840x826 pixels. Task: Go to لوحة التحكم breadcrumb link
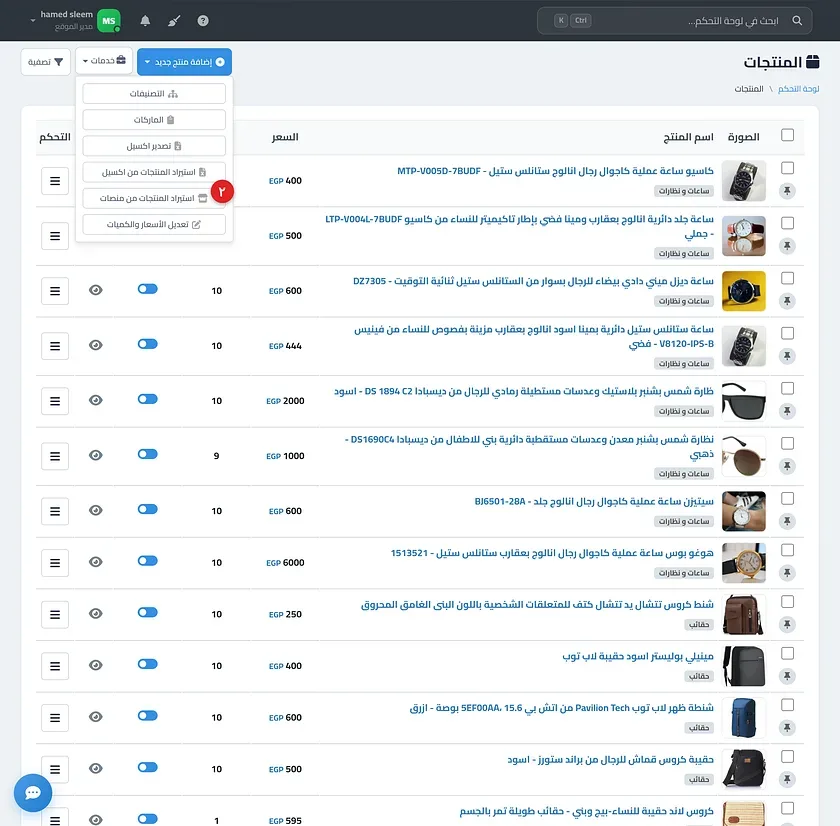tap(798, 89)
